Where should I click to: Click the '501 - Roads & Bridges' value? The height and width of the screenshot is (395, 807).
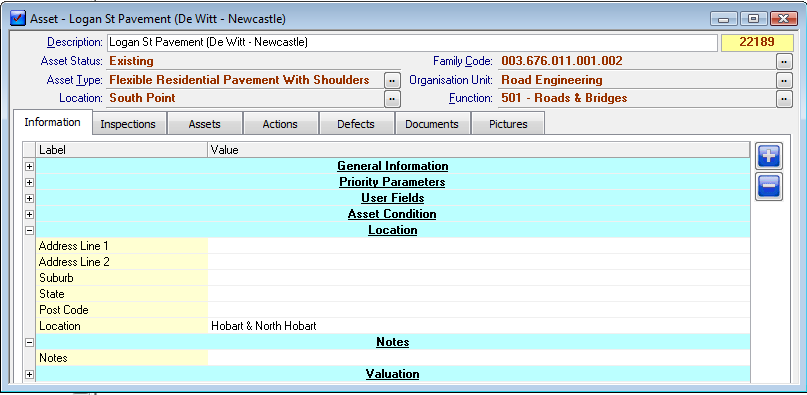tap(564, 98)
